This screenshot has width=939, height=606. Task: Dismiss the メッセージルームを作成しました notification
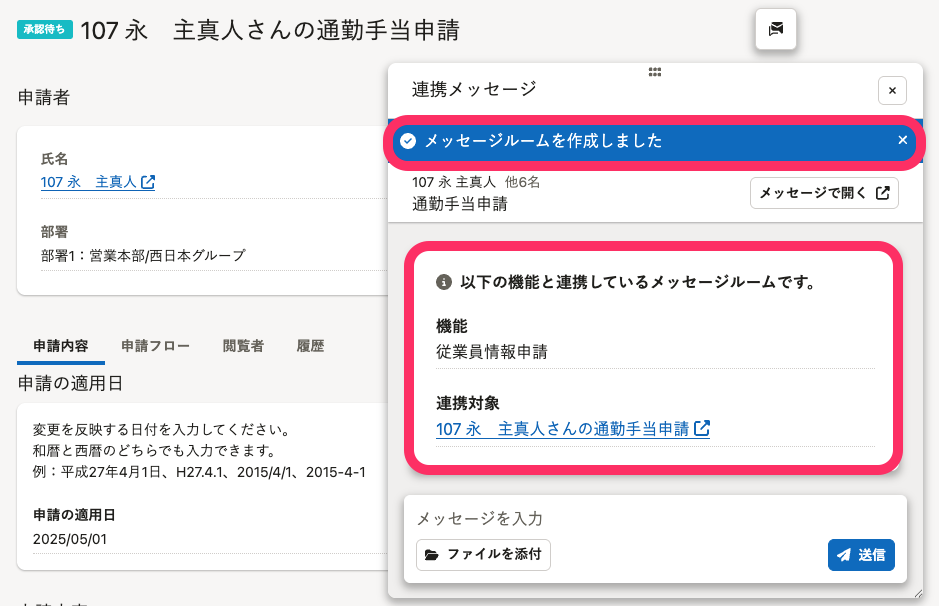(902, 140)
